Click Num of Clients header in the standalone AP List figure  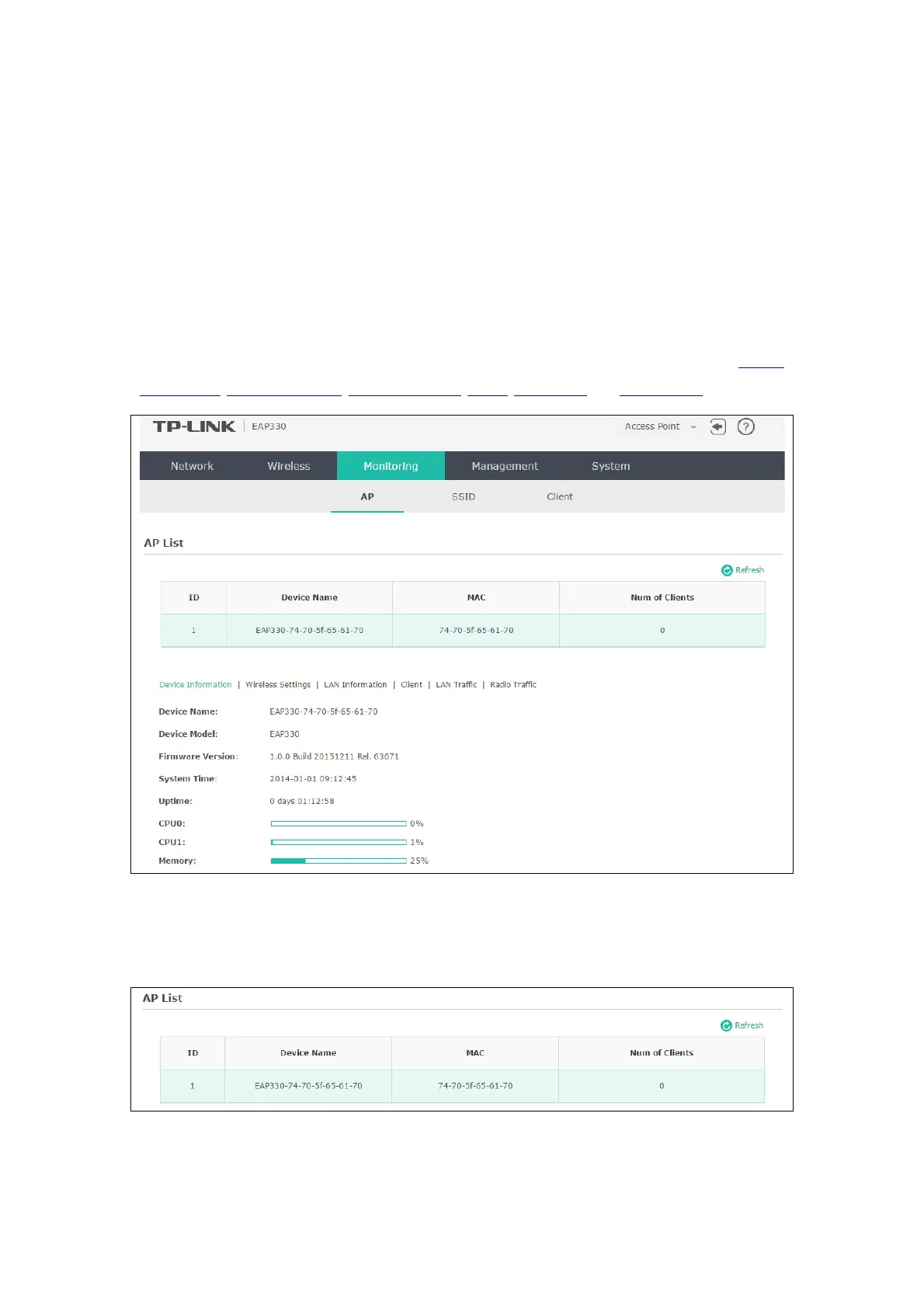coord(662,1052)
